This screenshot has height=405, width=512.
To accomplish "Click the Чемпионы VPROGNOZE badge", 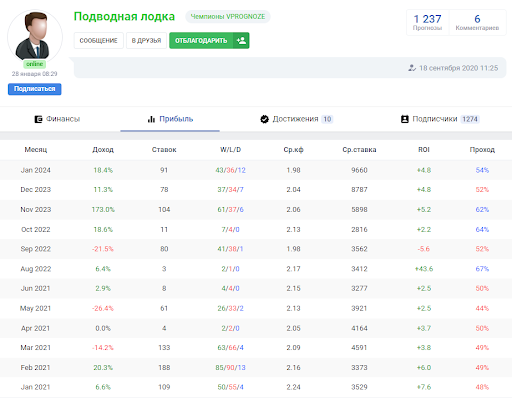I will 228,17.
